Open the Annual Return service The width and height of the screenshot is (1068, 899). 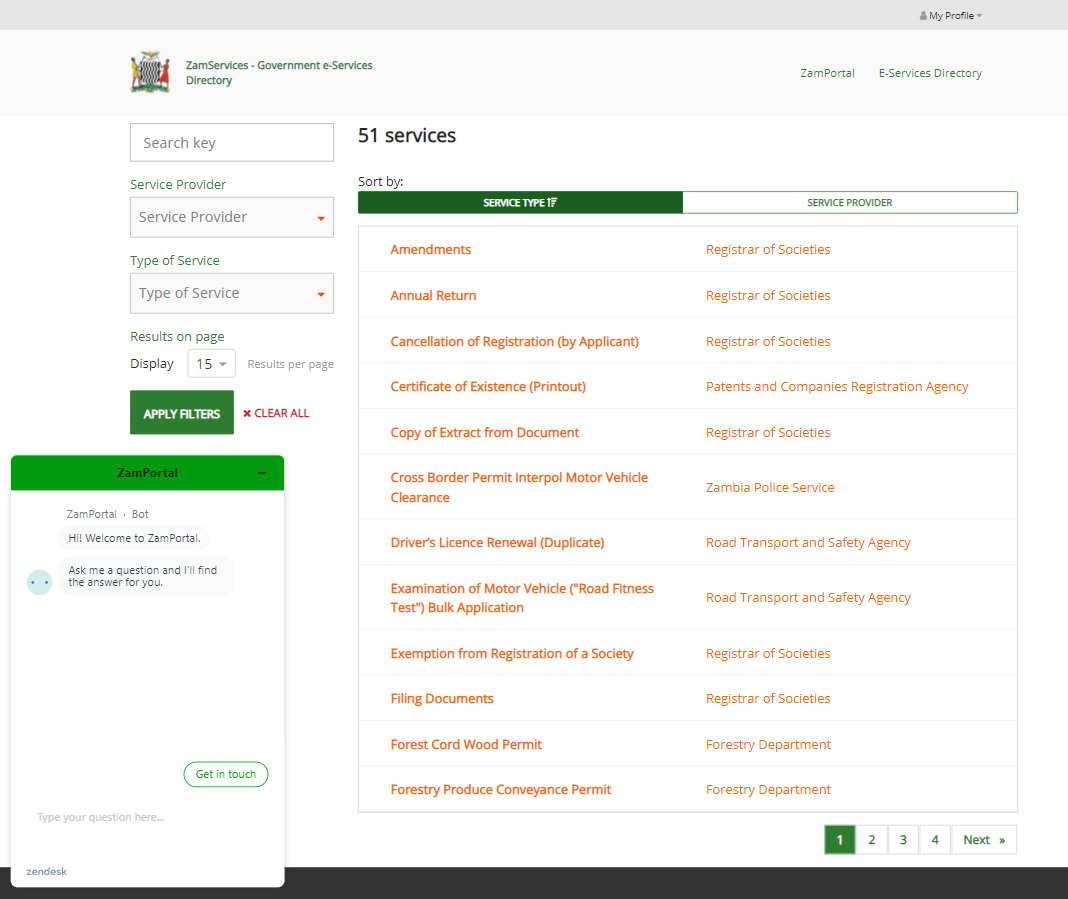[x=433, y=296]
